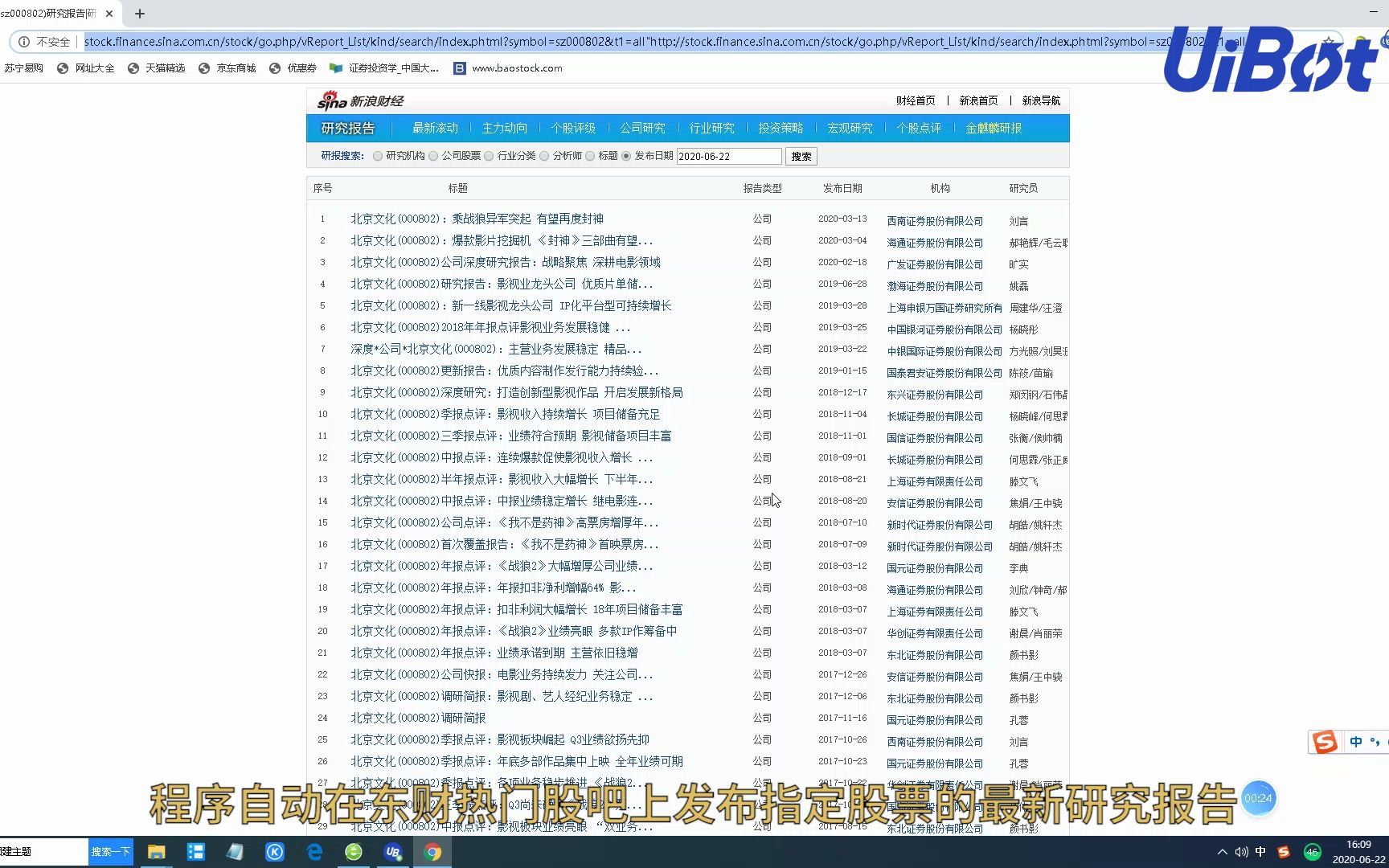
Task: Open the 优惠券 bookmark
Action: [x=293, y=68]
